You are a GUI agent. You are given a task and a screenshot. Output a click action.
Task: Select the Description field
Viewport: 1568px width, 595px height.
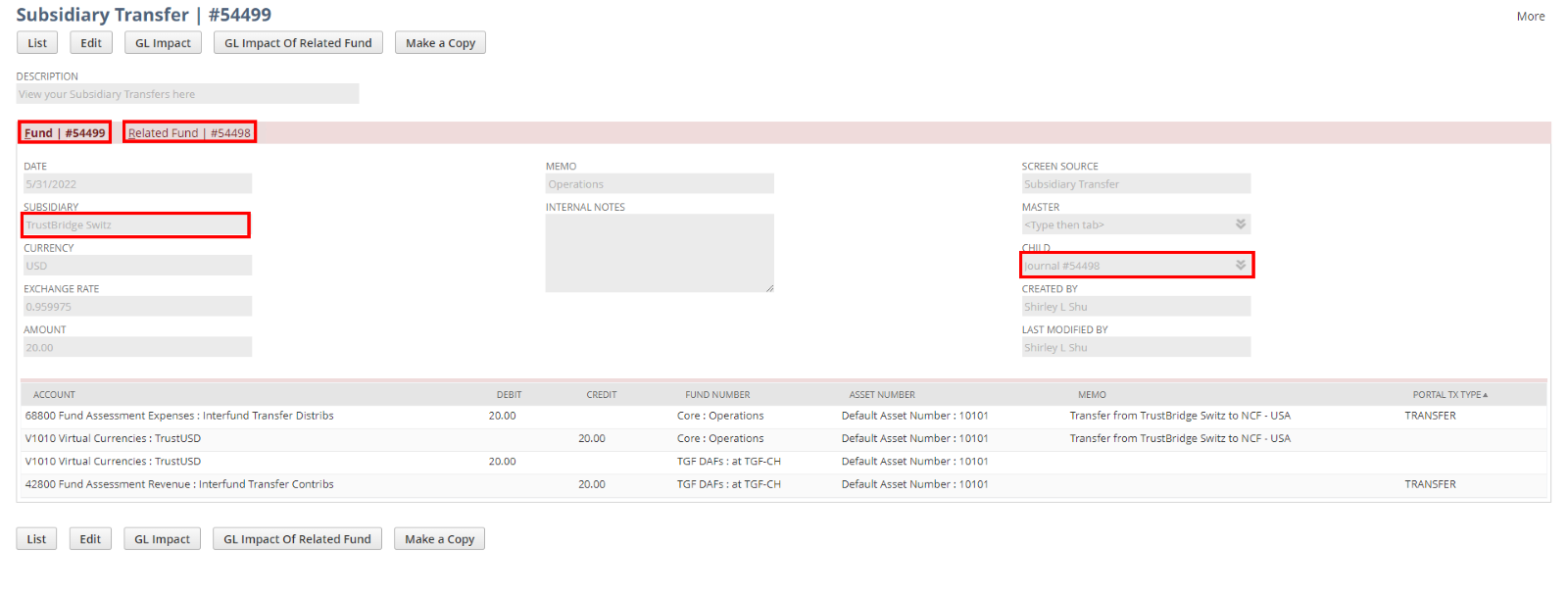click(x=187, y=94)
